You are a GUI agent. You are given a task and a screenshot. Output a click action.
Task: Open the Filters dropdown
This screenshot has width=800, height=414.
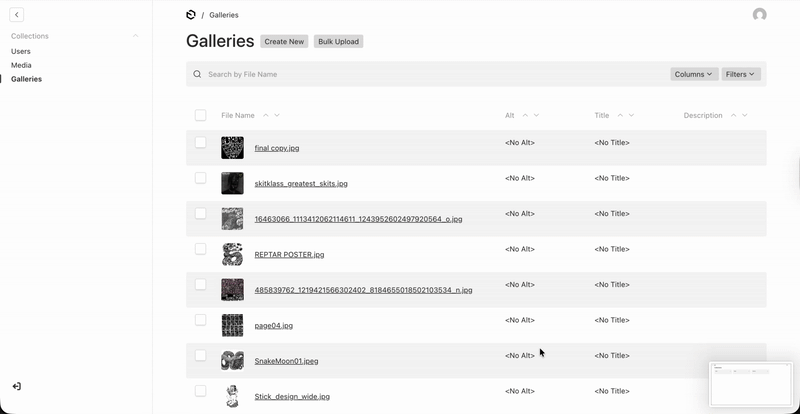[x=741, y=74]
